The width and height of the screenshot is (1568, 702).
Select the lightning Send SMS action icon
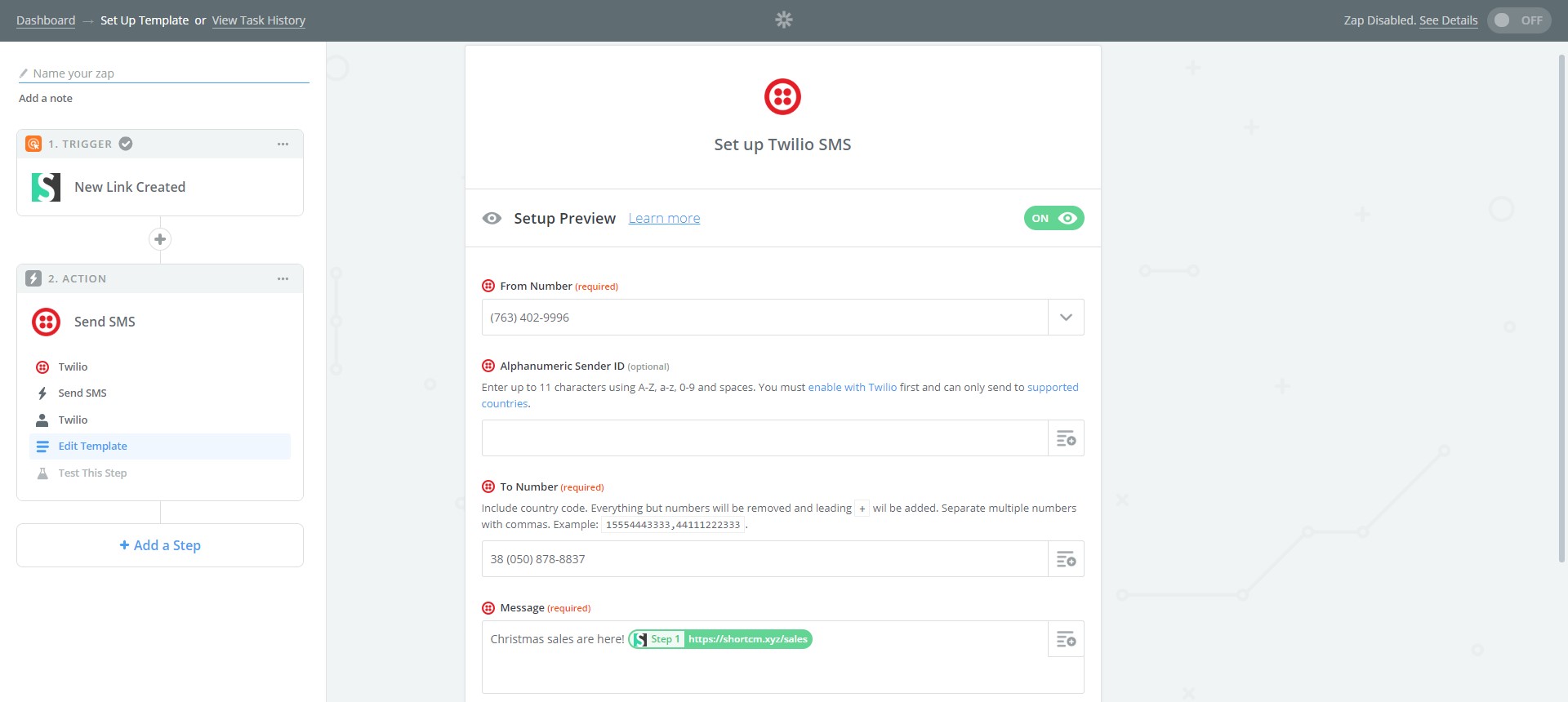click(x=42, y=393)
